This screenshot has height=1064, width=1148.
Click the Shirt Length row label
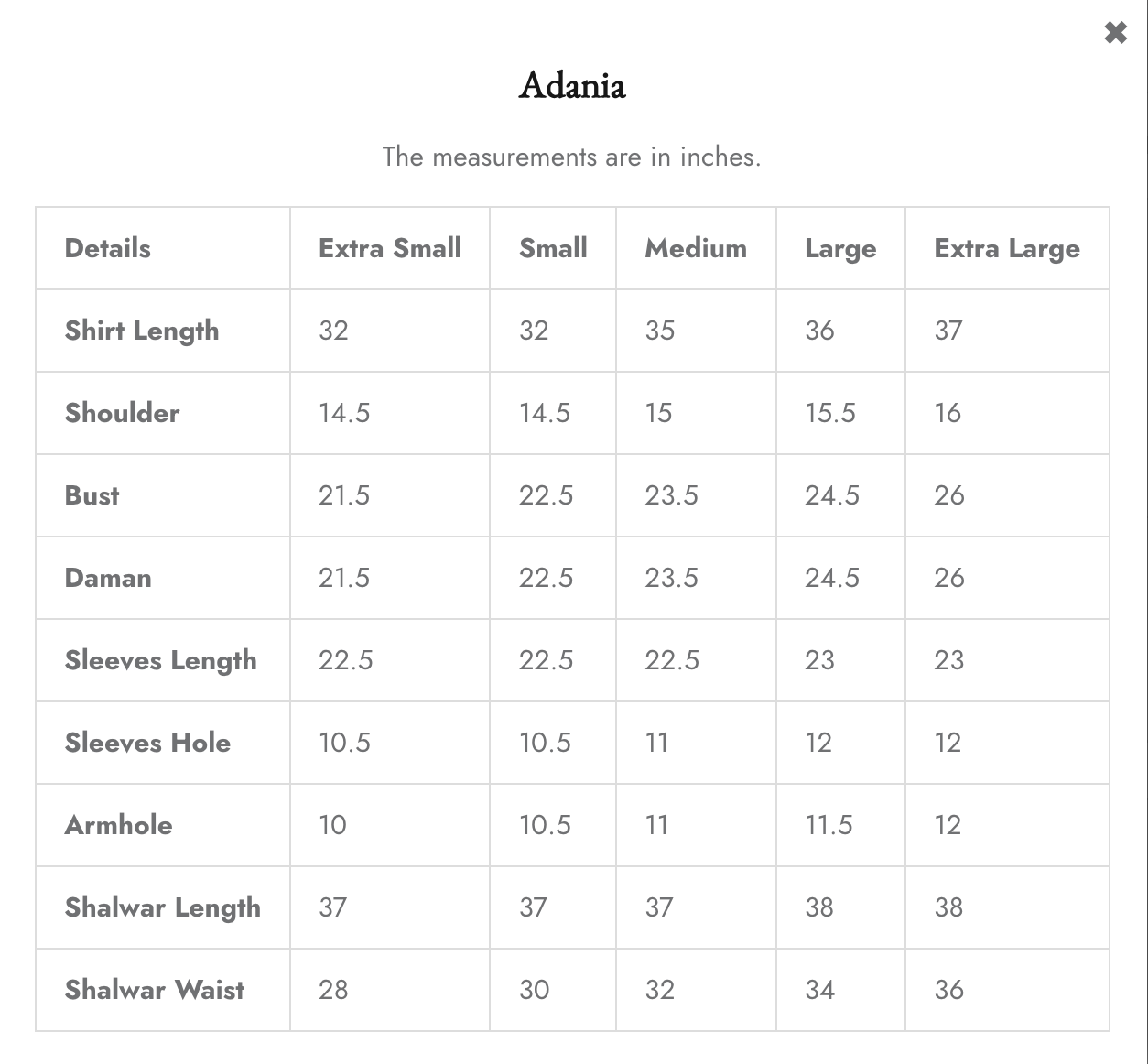pyautogui.click(x=142, y=331)
